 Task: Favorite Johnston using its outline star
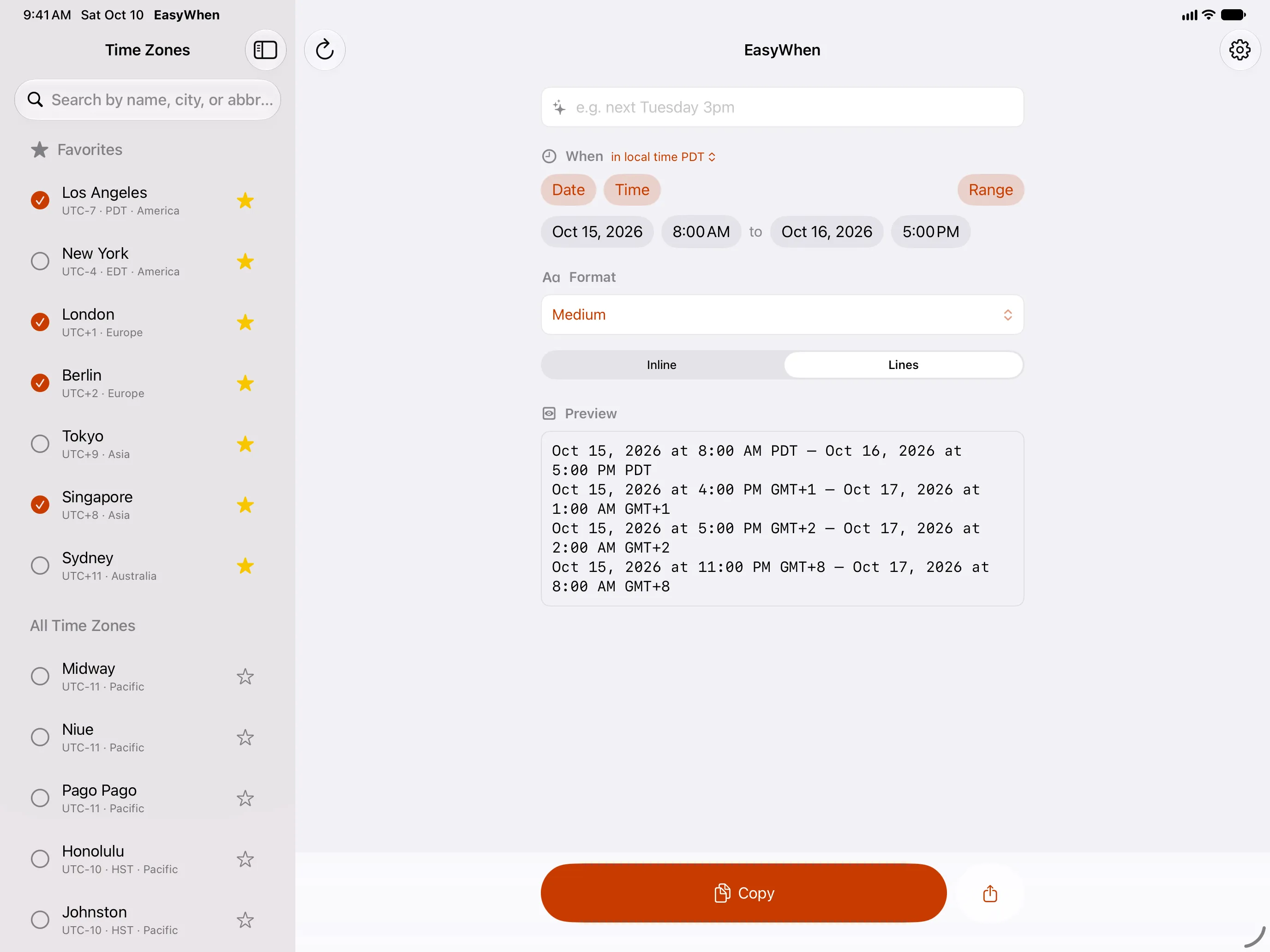click(245, 919)
